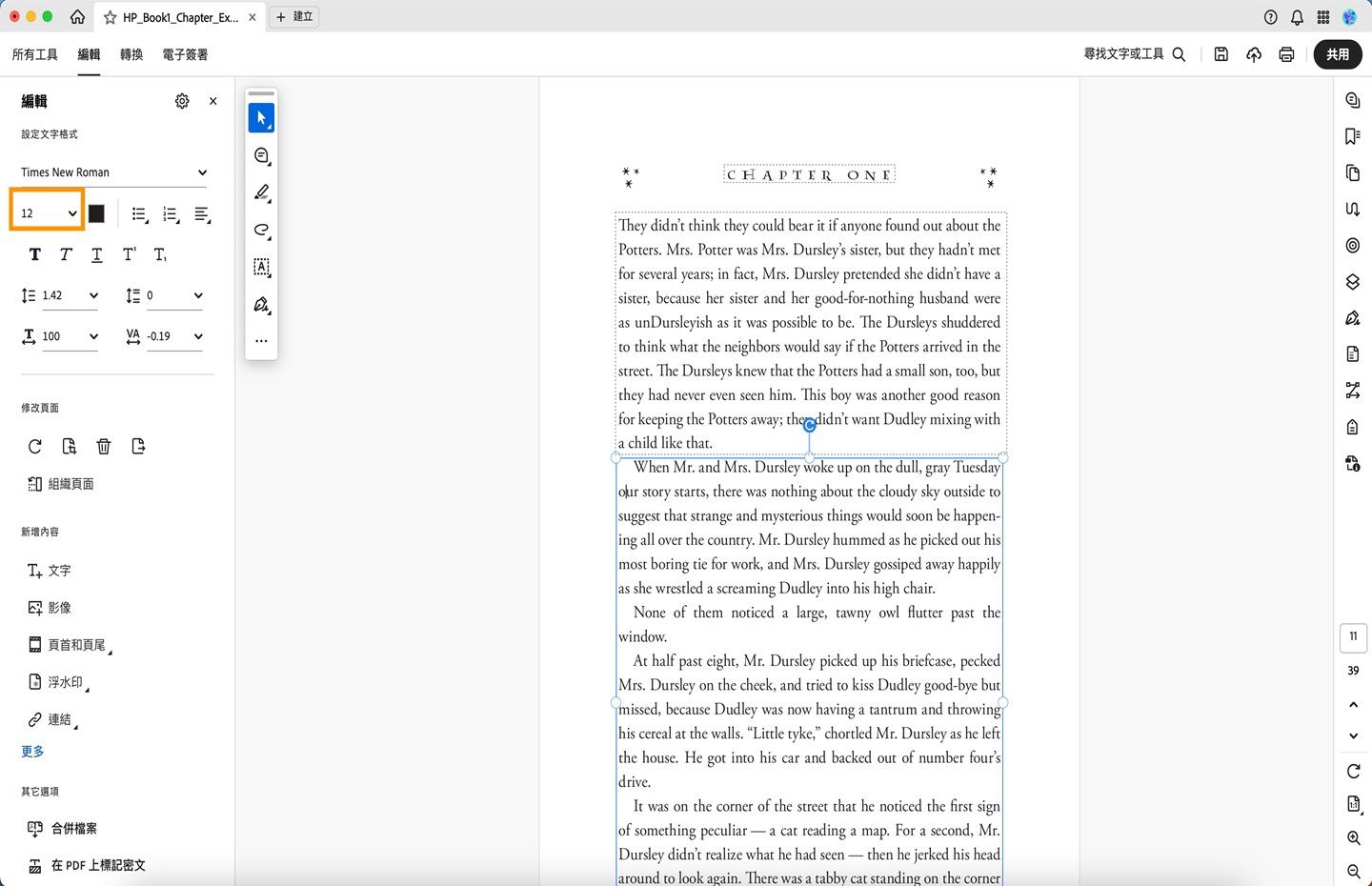Expand line spacing 1.42 dropdown
The height and width of the screenshot is (886, 1372).
(70, 295)
